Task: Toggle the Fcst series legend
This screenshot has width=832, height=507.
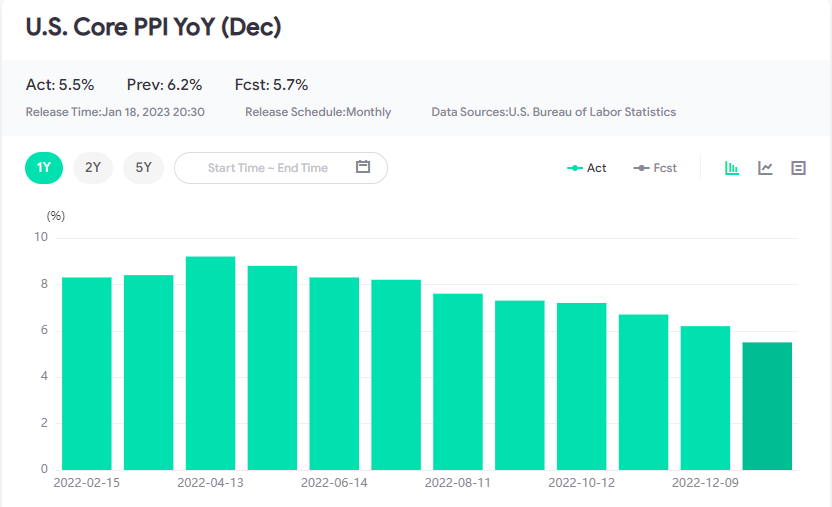Action: click(x=655, y=168)
